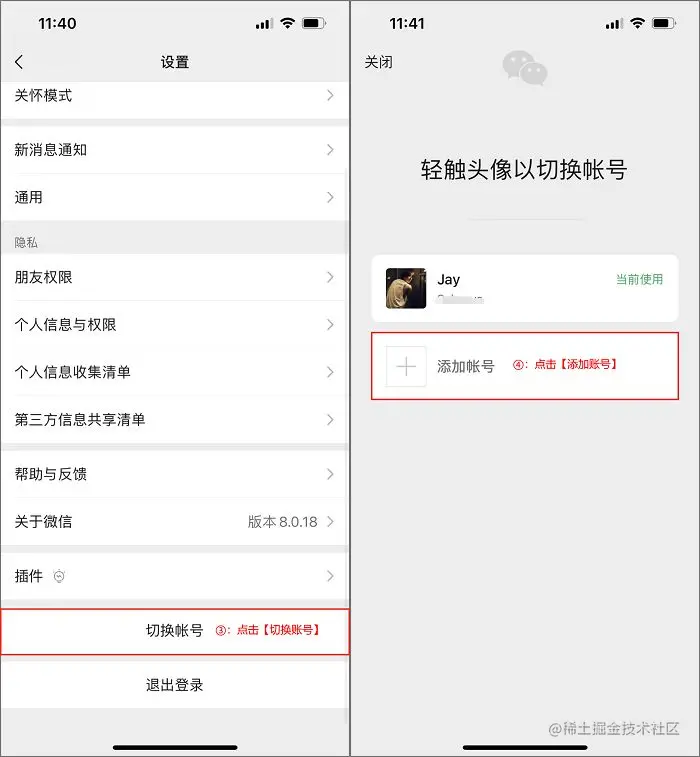The image size is (700, 757).
Task: Tap 切换帐号 button
Action: (x=175, y=631)
